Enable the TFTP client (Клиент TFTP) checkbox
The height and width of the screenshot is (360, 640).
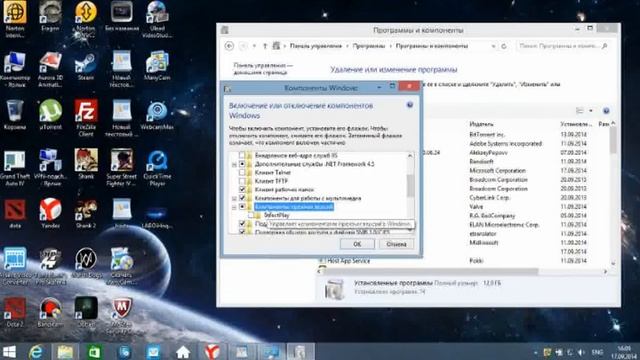[242, 181]
